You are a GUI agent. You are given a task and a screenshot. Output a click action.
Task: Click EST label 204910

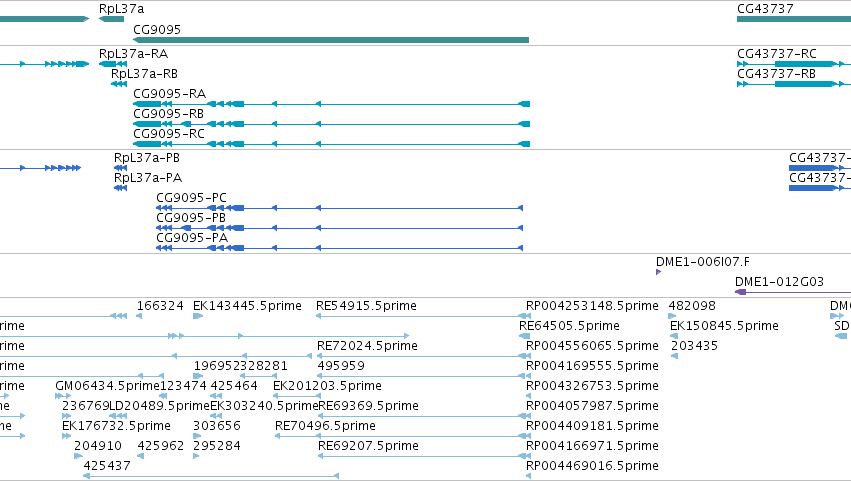point(98,446)
